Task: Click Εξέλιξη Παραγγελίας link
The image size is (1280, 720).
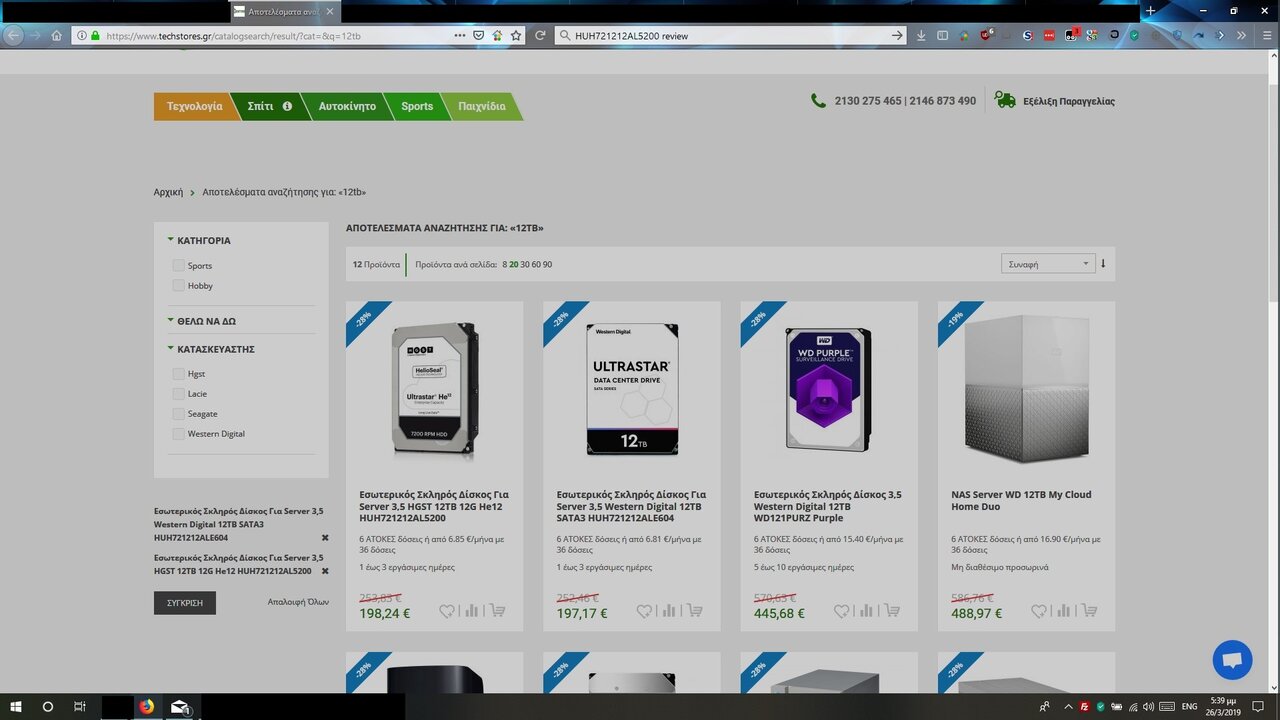Action: tap(1069, 101)
